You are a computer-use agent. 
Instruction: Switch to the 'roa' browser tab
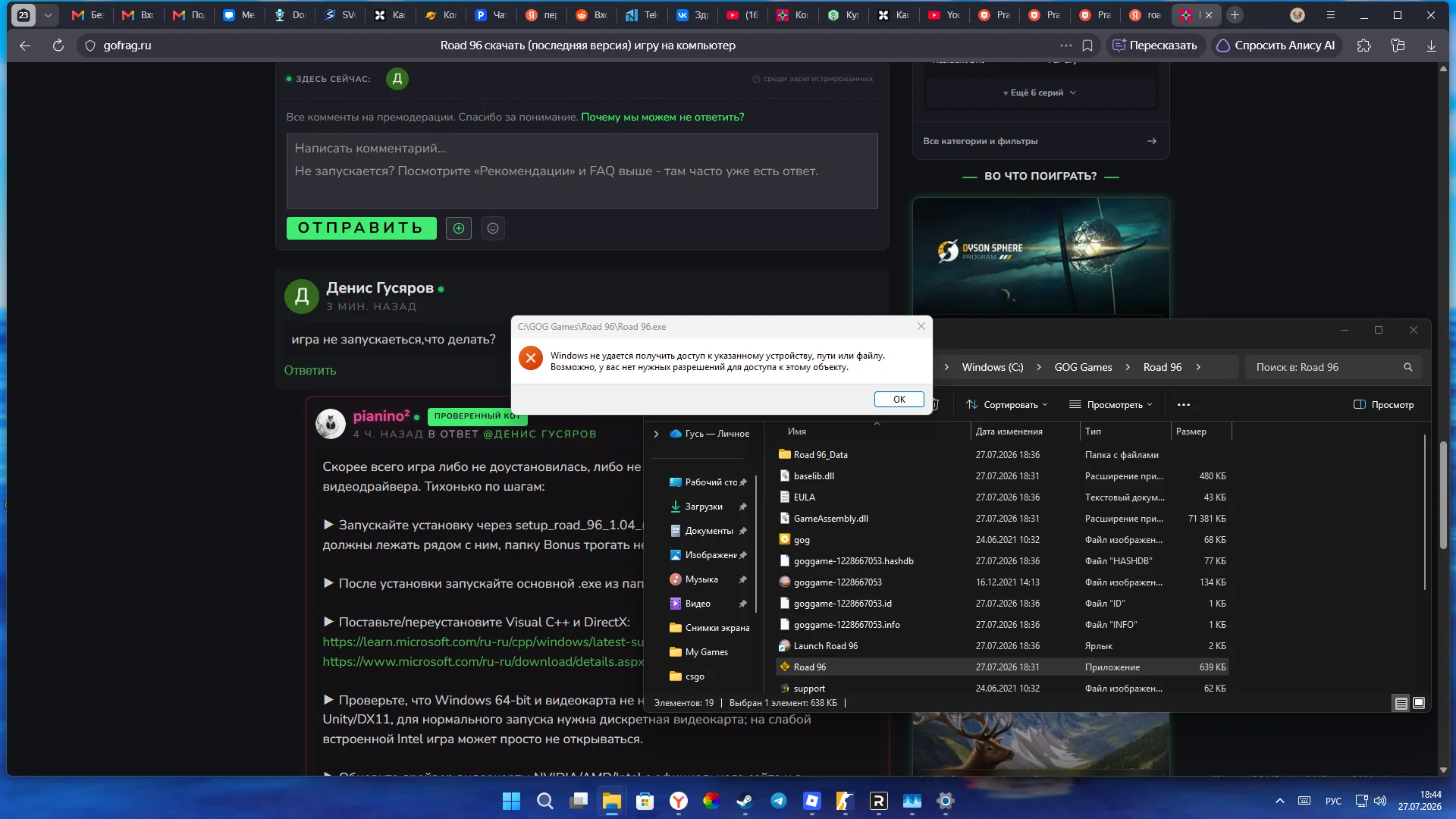(1145, 15)
